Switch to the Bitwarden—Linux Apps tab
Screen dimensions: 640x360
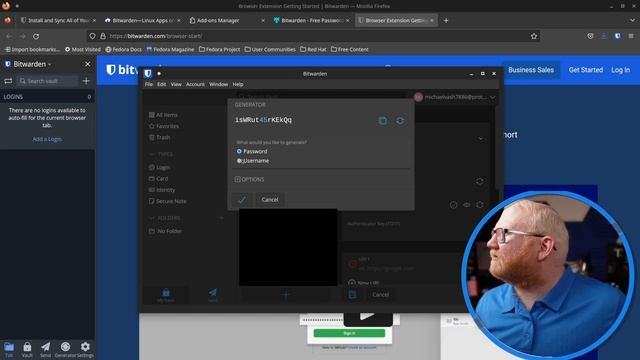(142, 20)
